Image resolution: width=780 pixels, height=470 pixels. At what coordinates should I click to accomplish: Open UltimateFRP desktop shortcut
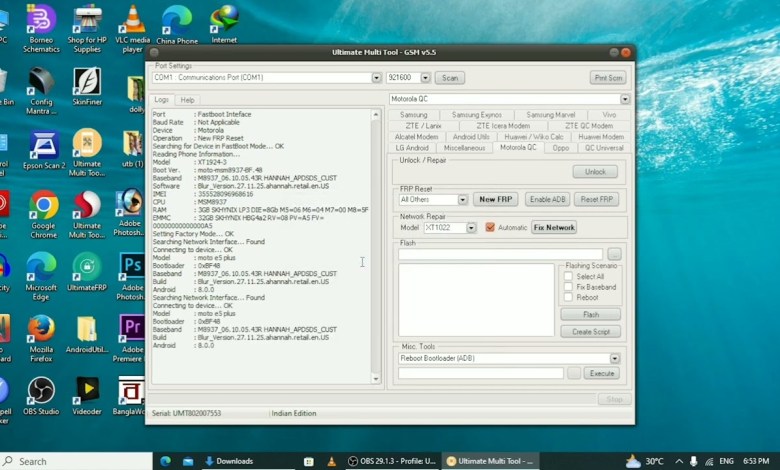(x=87, y=272)
